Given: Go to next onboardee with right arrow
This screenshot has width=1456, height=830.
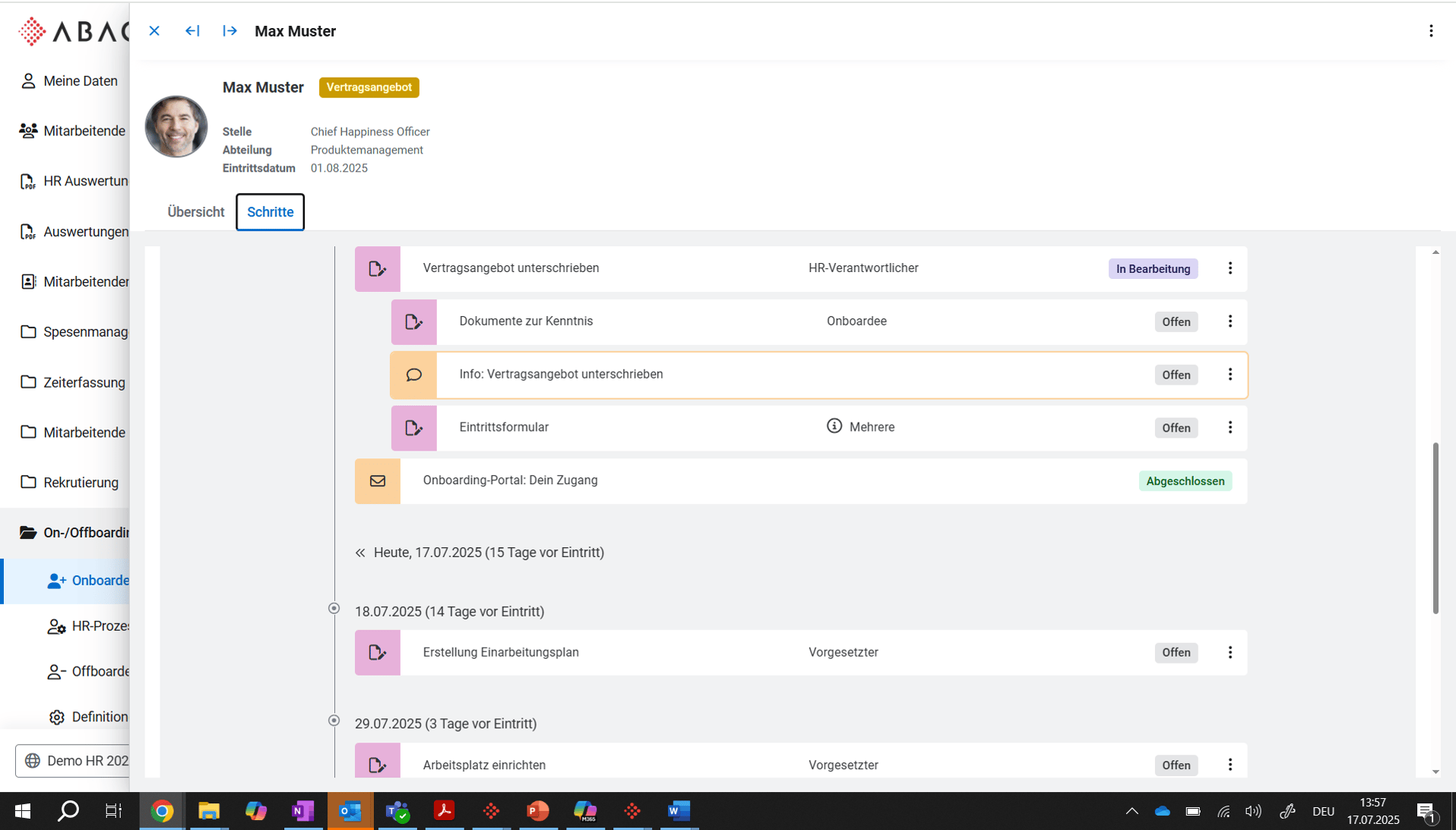Looking at the screenshot, I should (x=229, y=31).
